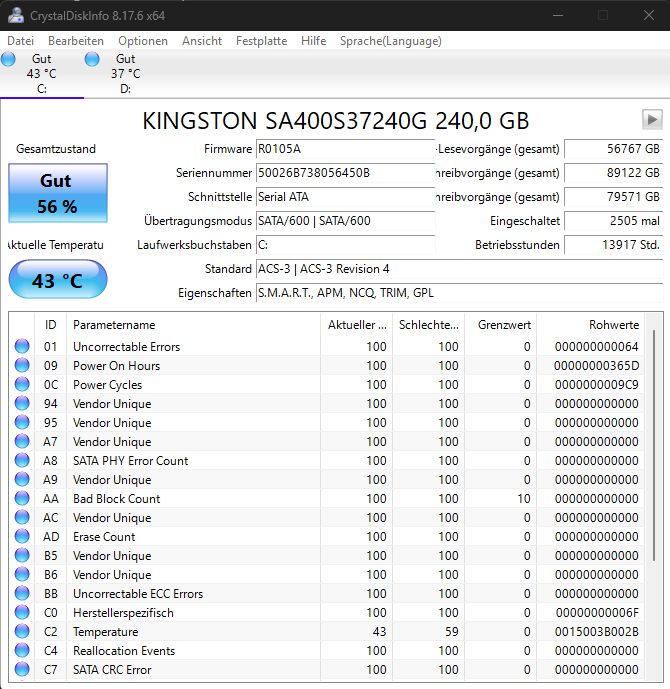Click the Grenzwert value 10

pos(524,499)
